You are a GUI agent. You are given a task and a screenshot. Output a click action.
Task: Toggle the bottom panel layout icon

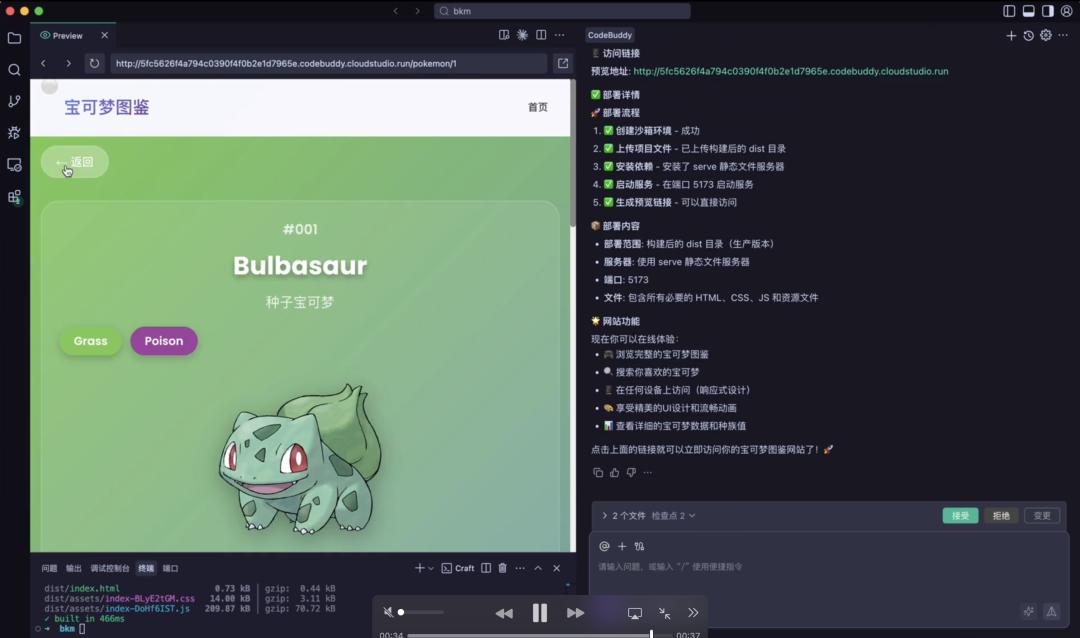1028,11
